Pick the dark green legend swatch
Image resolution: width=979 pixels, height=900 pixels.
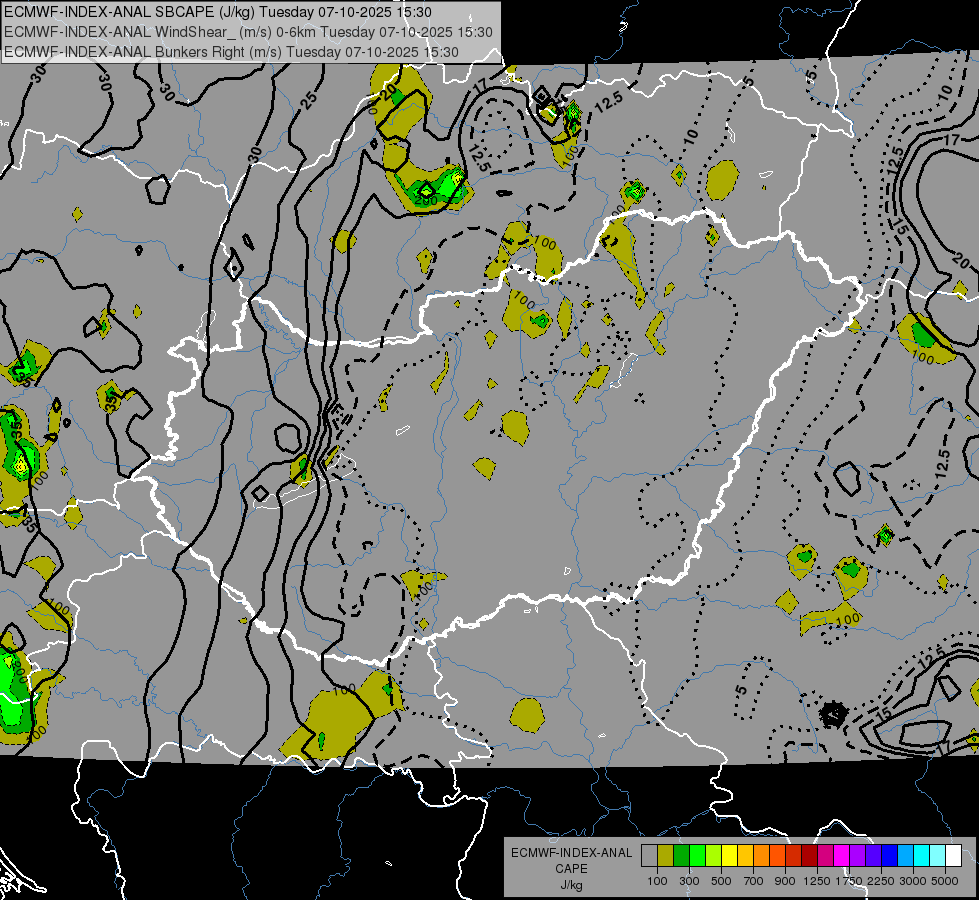point(681,856)
